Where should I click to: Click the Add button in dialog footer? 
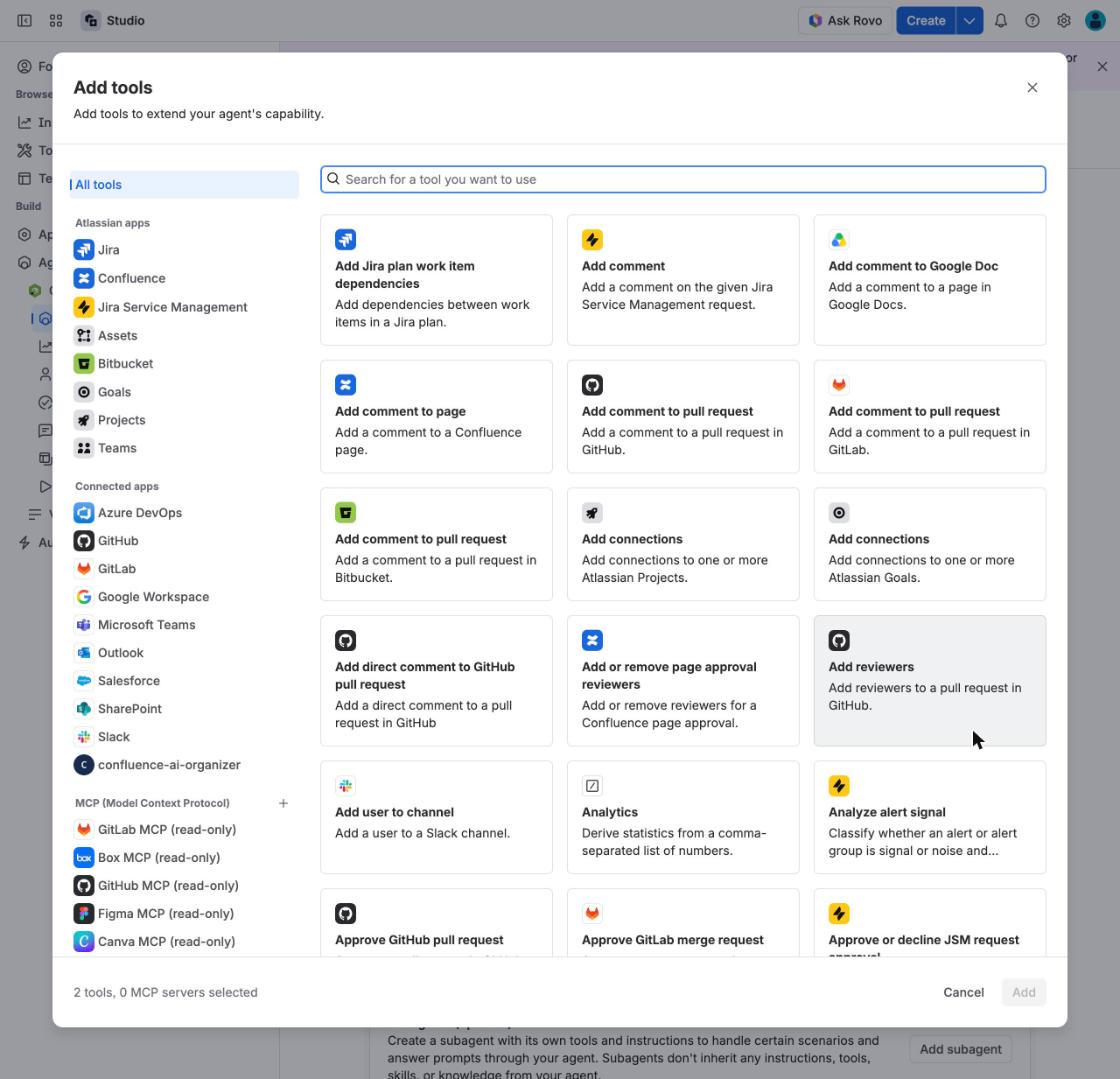[1024, 992]
